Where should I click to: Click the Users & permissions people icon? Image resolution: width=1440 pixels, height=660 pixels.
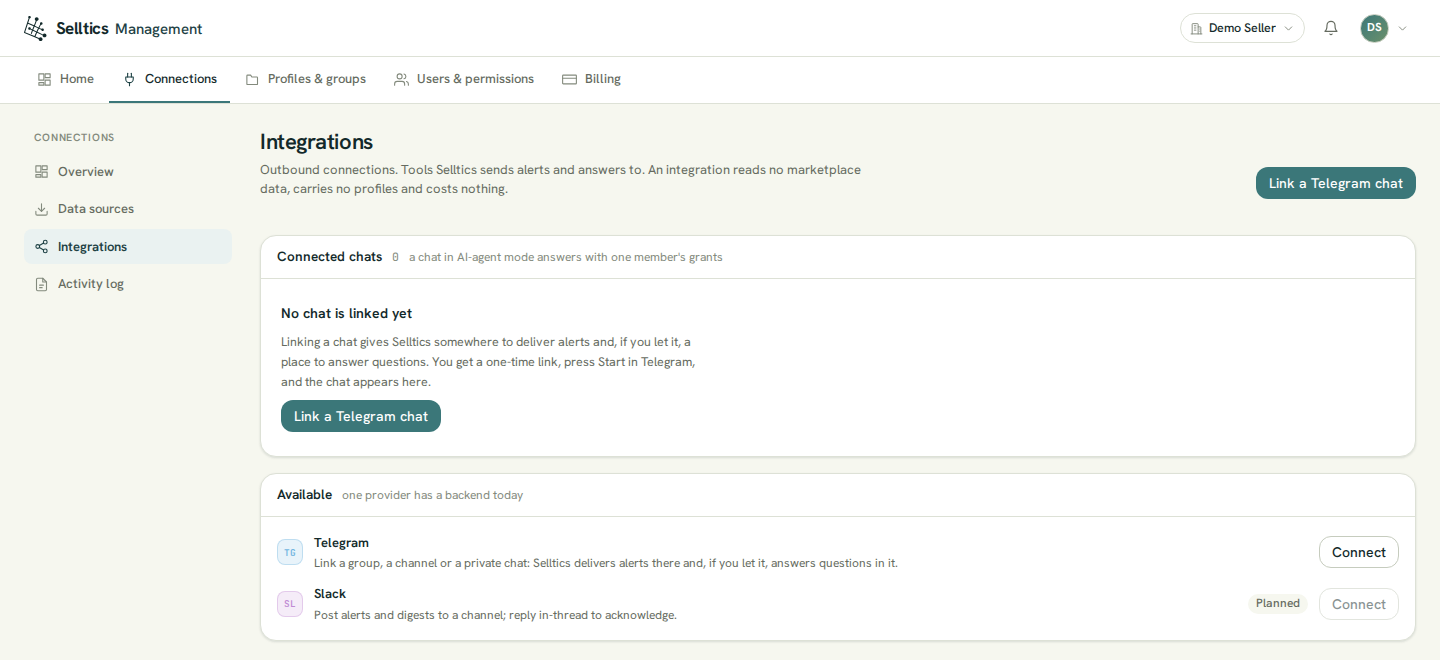tap(401, 79)
